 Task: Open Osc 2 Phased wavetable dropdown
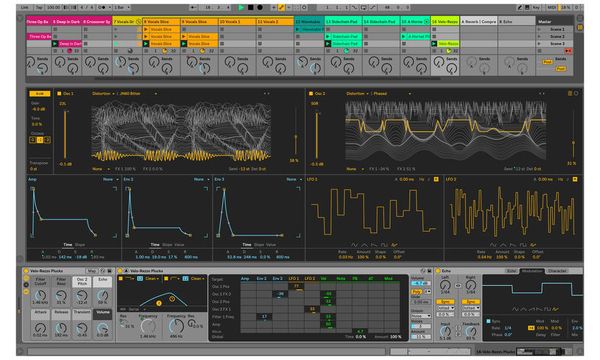pyautogui.click(x=392, y=93)
